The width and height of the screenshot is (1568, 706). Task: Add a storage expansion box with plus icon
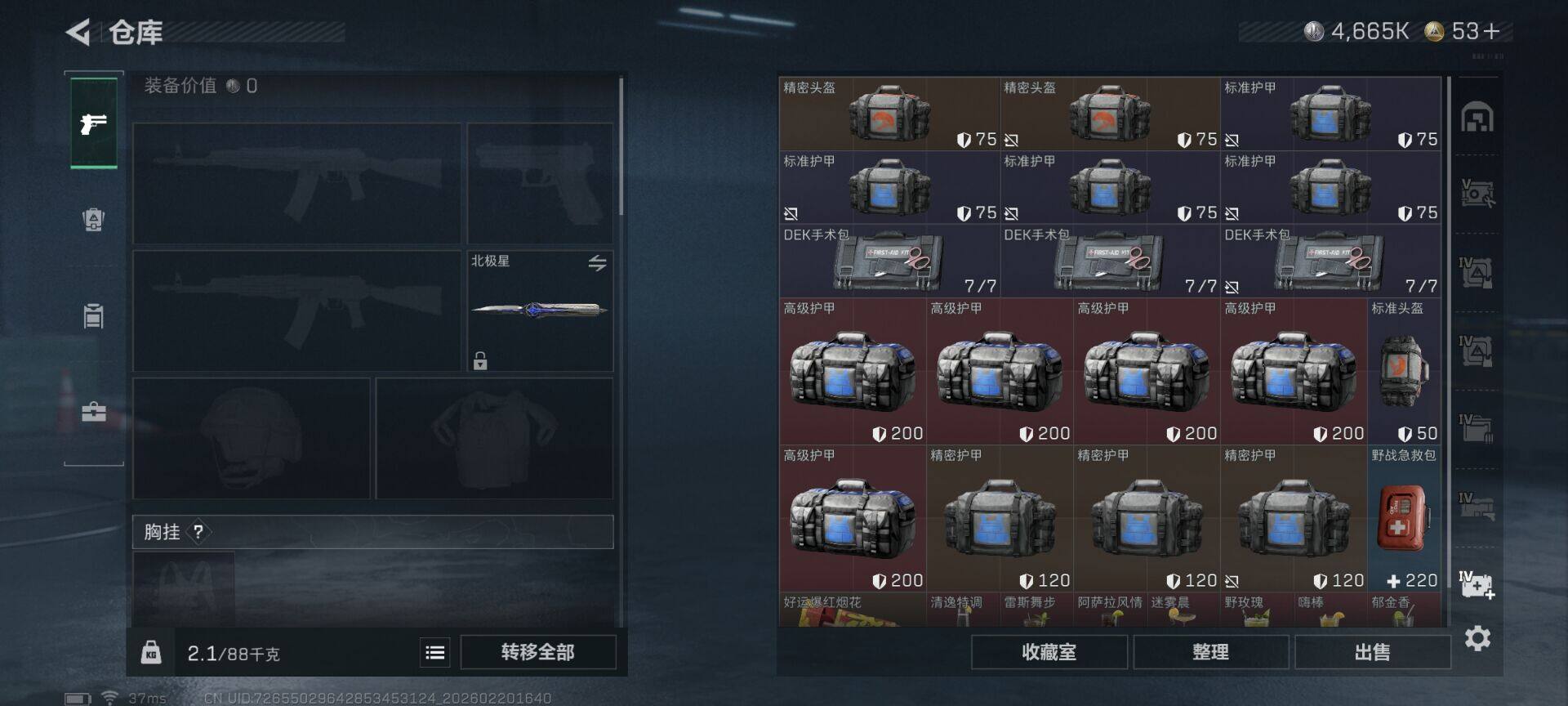pos(1477,585)
